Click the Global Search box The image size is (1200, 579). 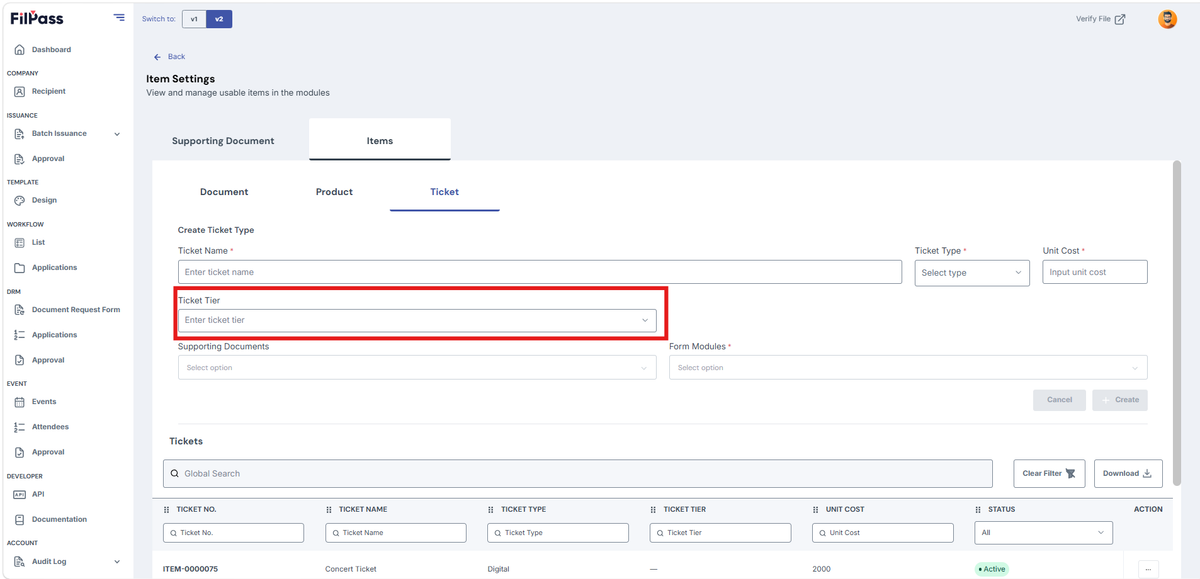(578, 473)
